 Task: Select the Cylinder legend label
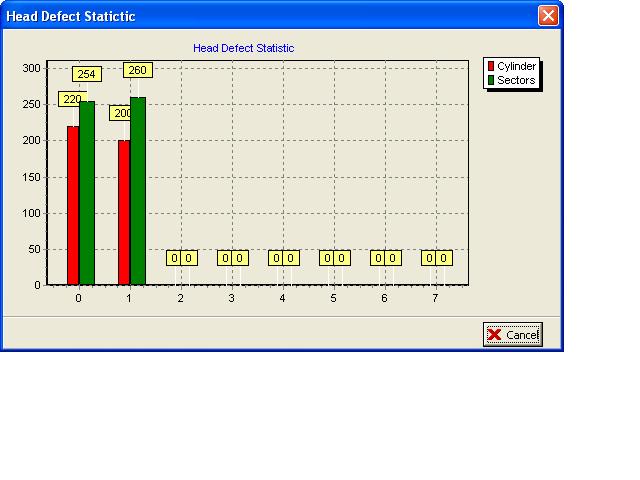516,66
